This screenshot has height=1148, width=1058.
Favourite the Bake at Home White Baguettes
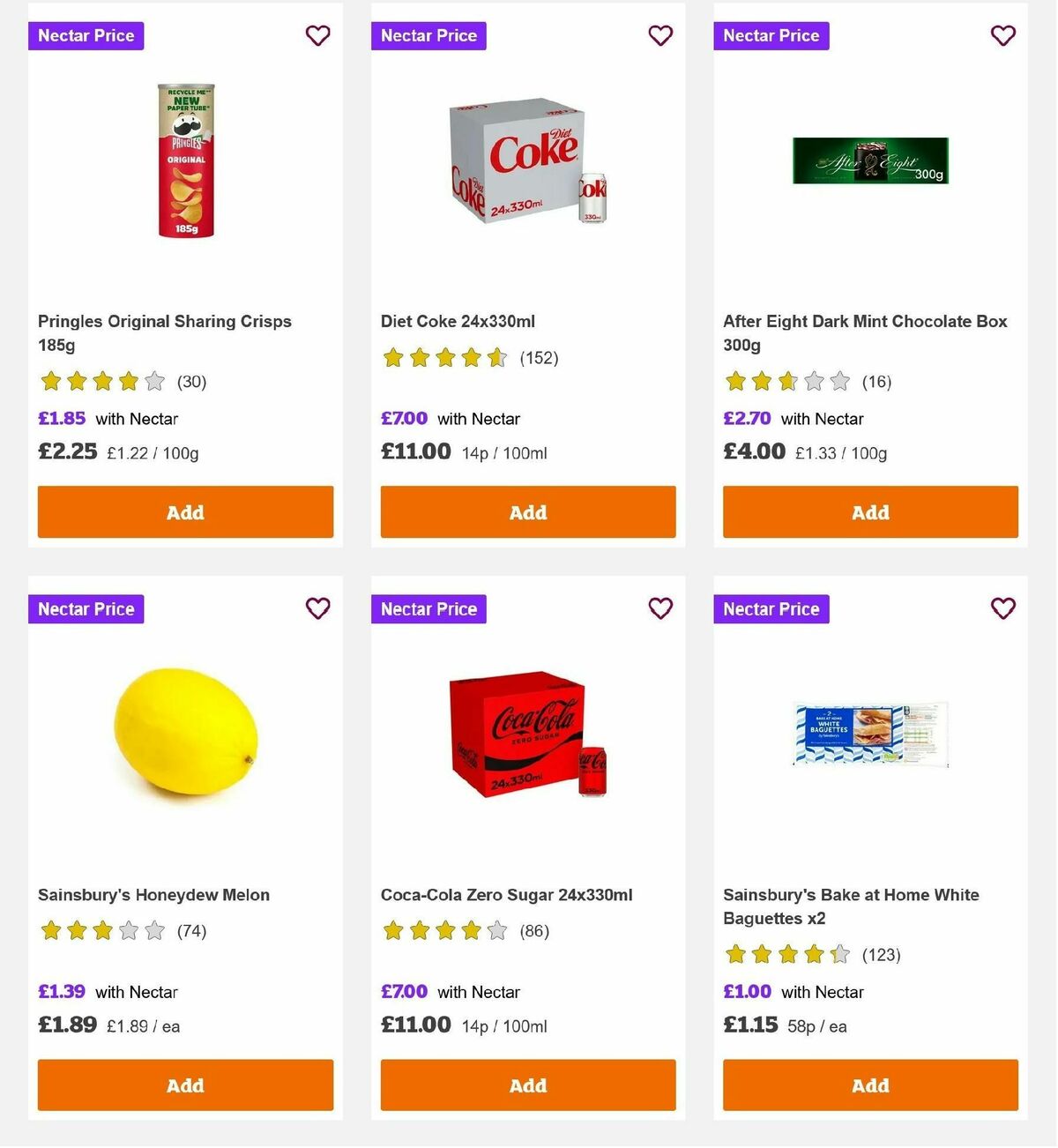point(1002,608)
